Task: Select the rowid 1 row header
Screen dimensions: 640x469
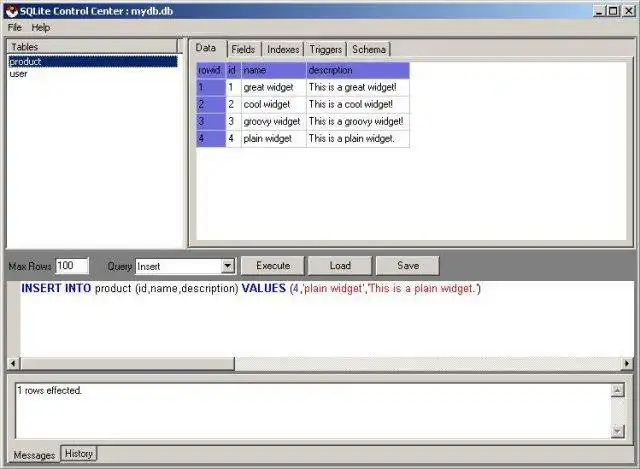Action: (x=211, y=87)
